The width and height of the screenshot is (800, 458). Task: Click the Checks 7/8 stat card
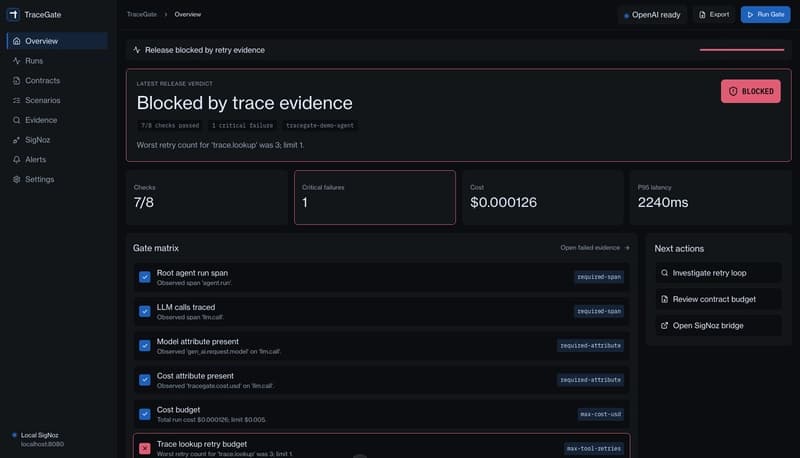point(207,197)
